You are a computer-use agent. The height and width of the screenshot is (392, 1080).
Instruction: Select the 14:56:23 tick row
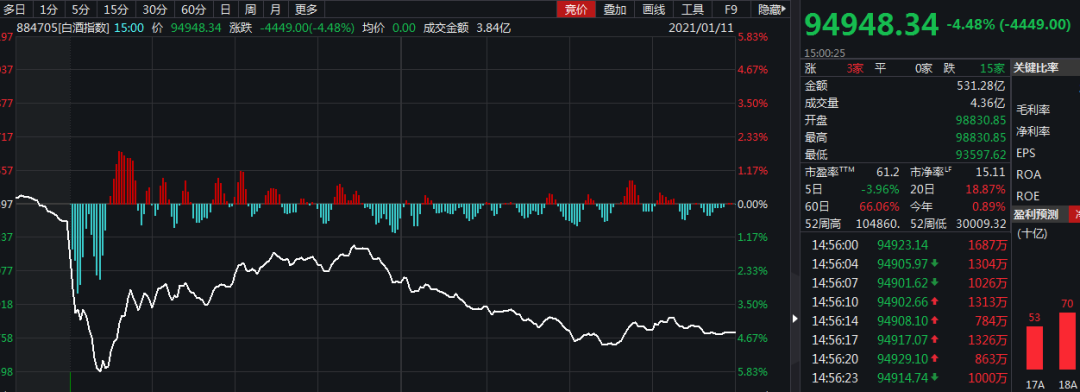pyautogui.click(x=905, y=378)
